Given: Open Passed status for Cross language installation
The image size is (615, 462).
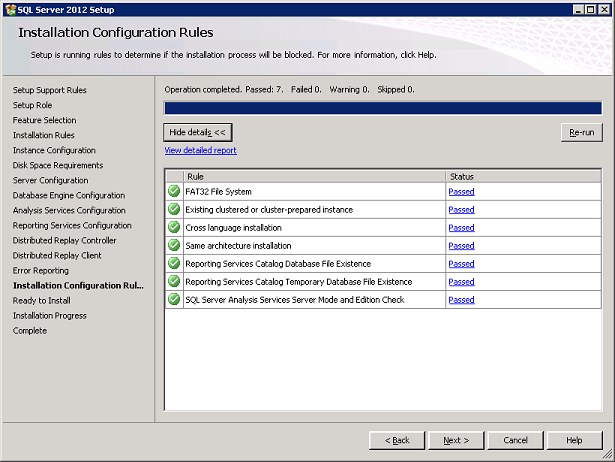Looking at the screenshot, I should pos(462,228).
